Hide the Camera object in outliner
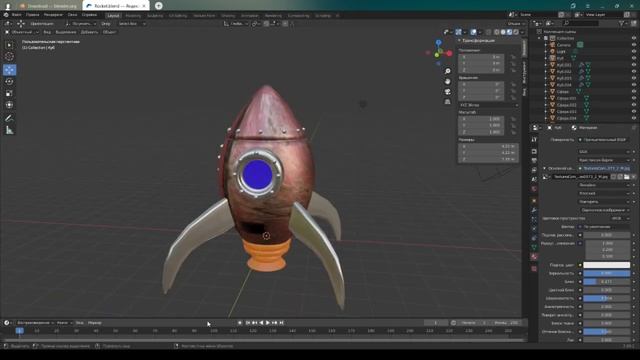Viewport: 640px width, 360px height. click(x=634, y=45)
